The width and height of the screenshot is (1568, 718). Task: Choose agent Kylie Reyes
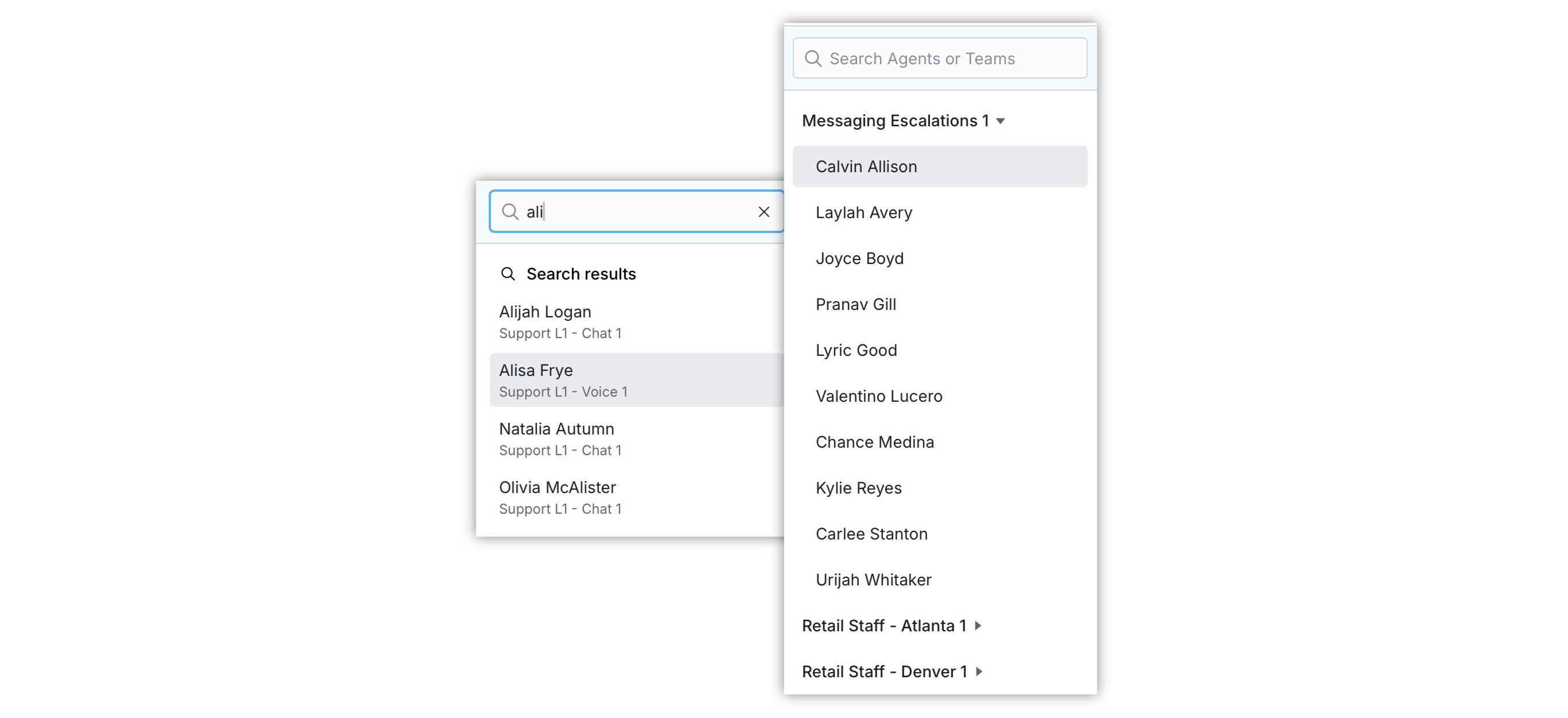point(940,488)
